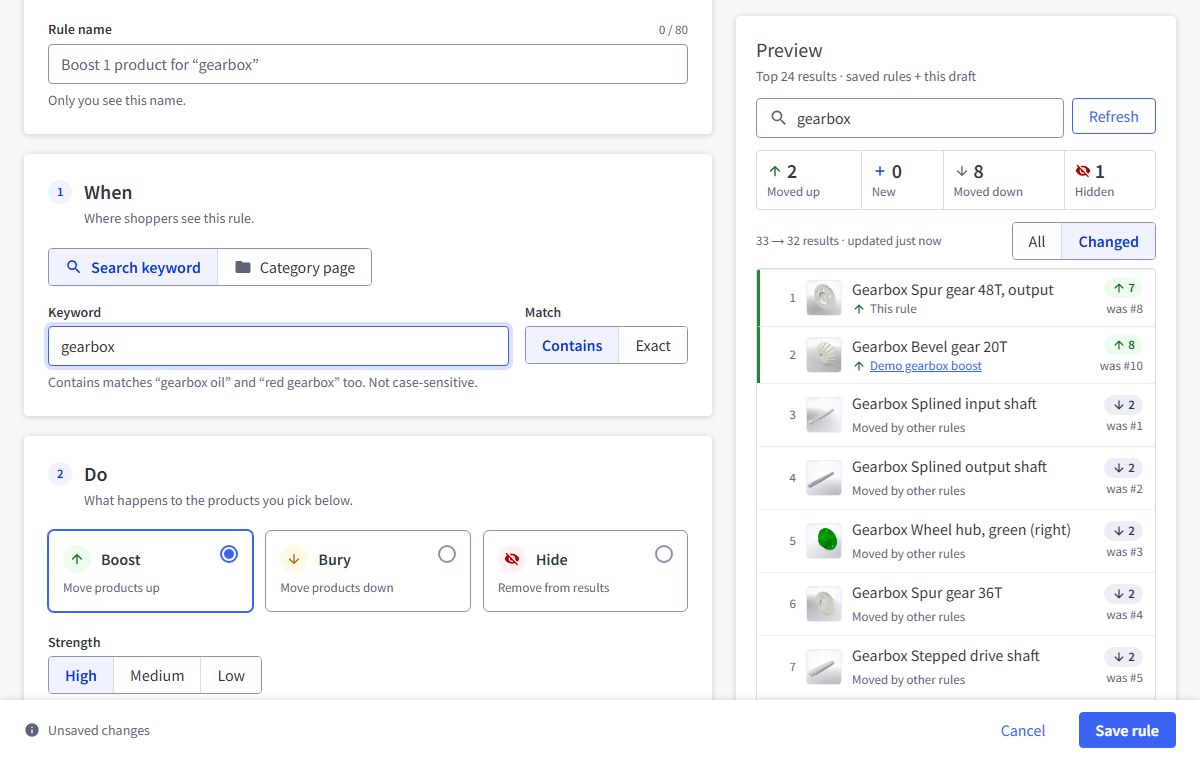Click the red Hide eye-slash icon
Viewport: 1200px width, 760px height.
(512, 559)
